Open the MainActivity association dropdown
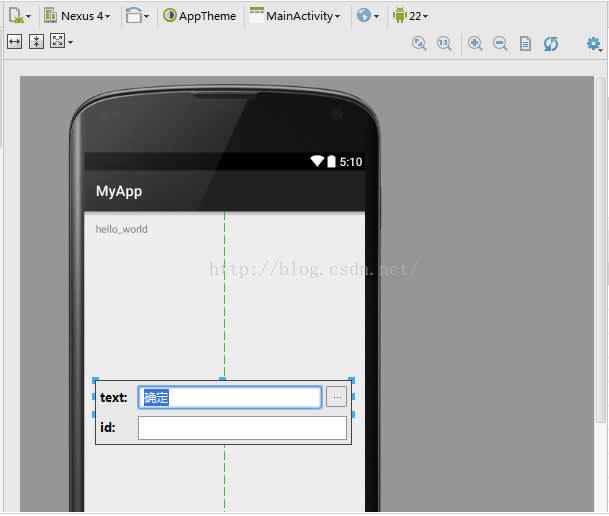The image size is (609, 516). pos(295,16)
